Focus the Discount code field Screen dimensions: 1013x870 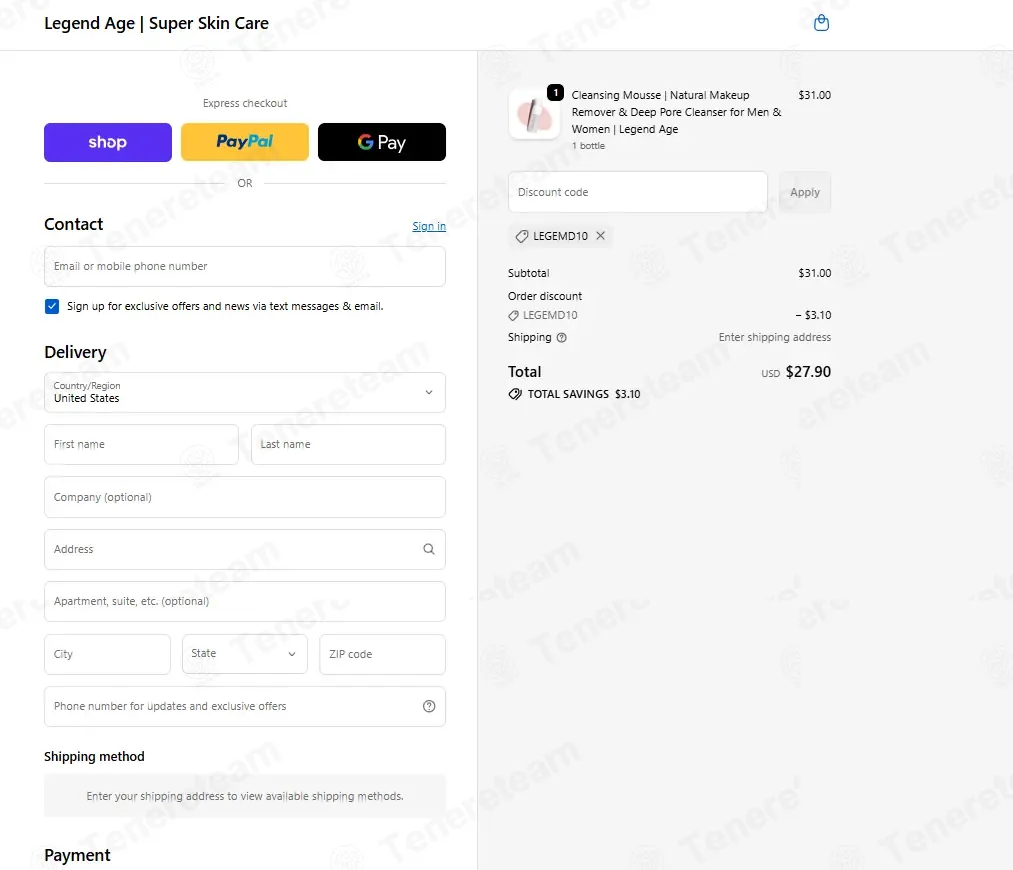[x=638, y=192]
